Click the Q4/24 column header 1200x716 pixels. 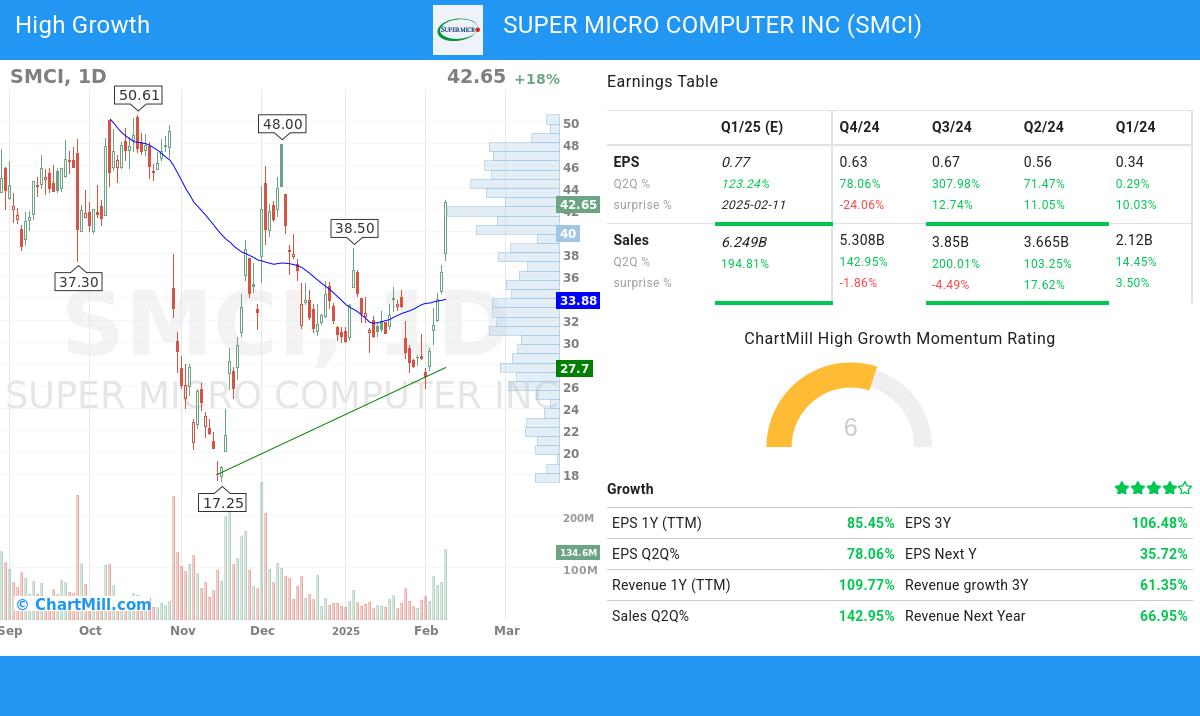coord(859,127)
